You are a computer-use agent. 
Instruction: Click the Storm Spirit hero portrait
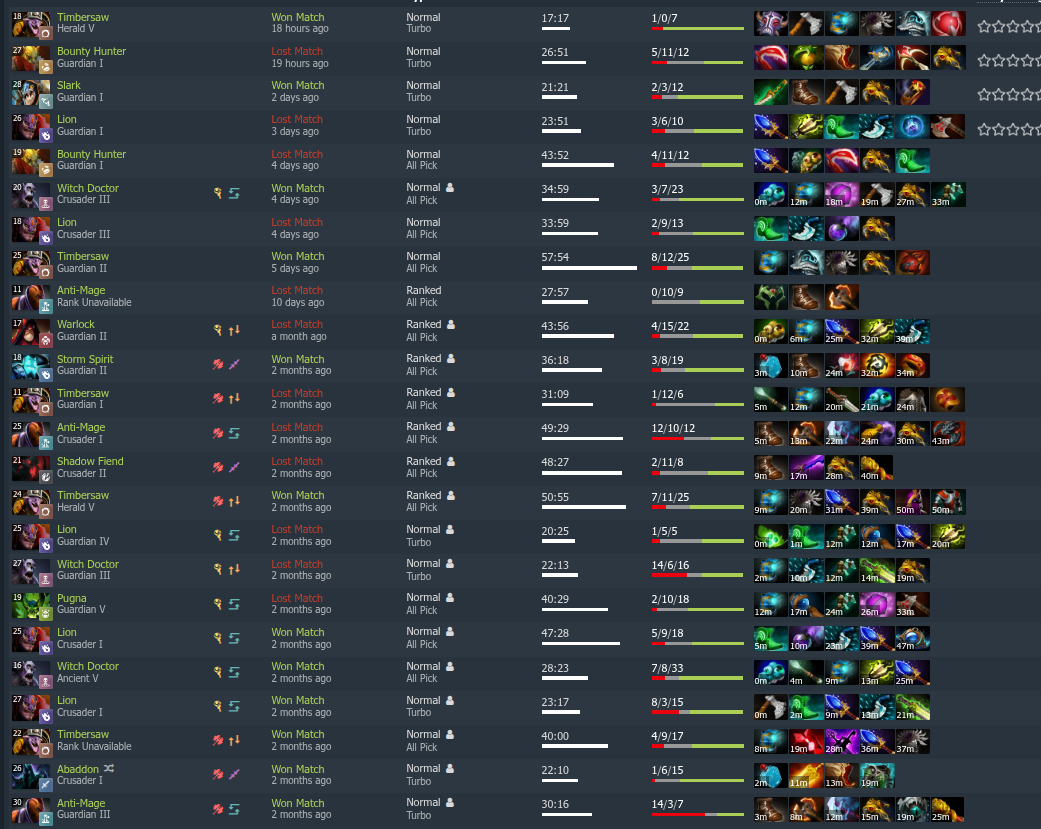click(x=31, y=365)
